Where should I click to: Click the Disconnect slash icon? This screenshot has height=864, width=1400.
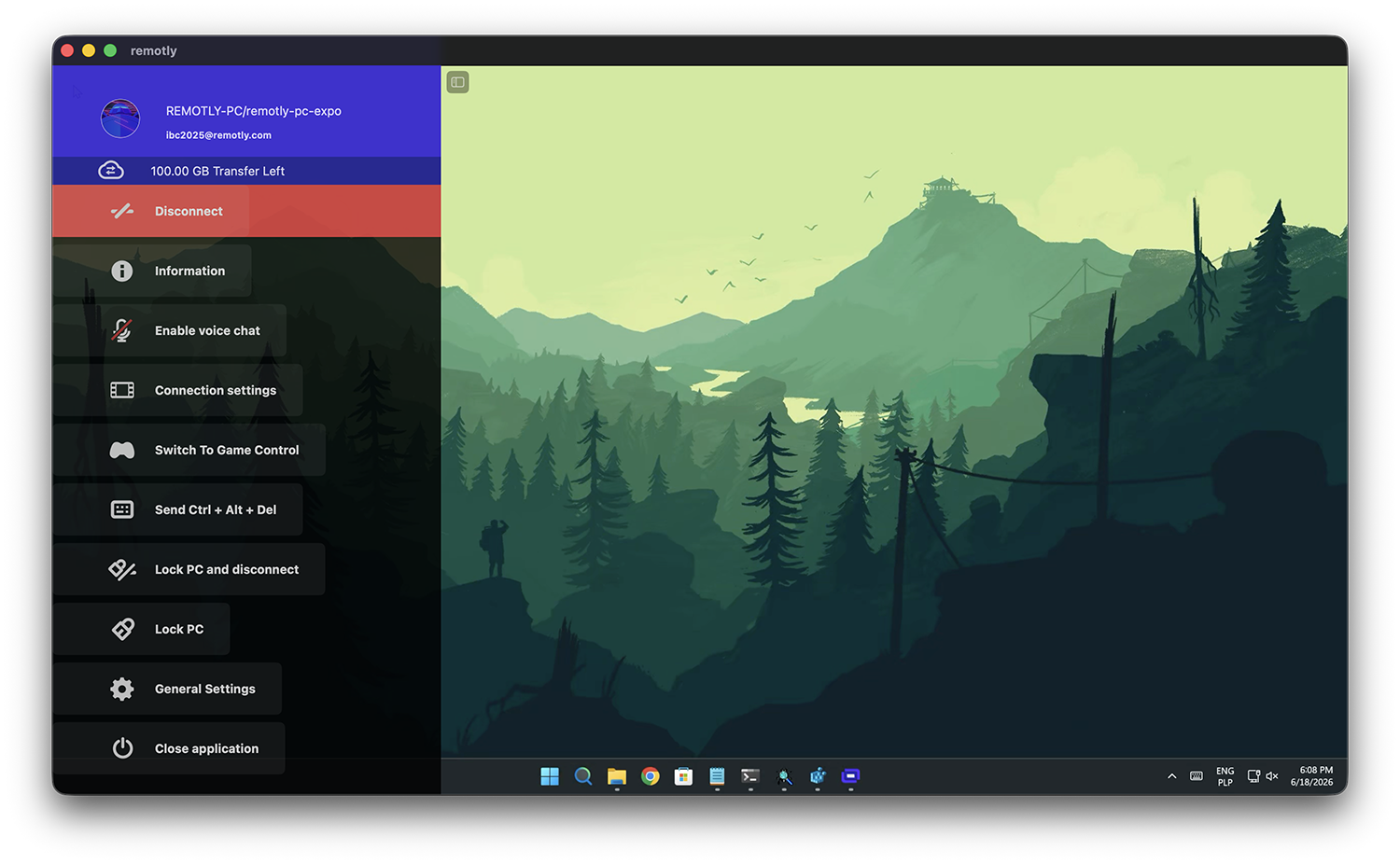coord(122,211)
